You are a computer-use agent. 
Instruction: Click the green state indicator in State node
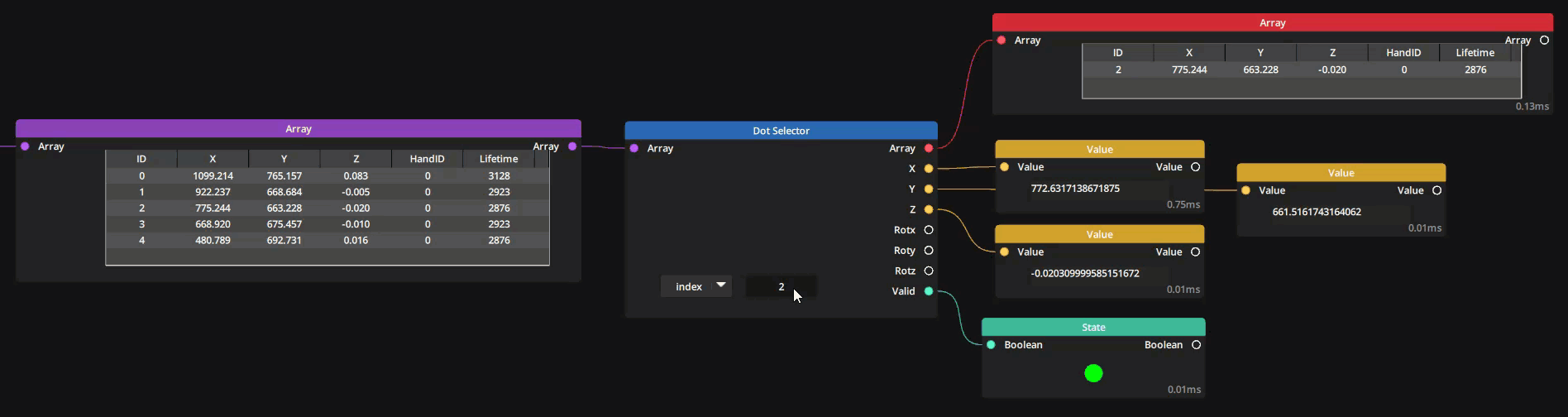pos(1093,374)
